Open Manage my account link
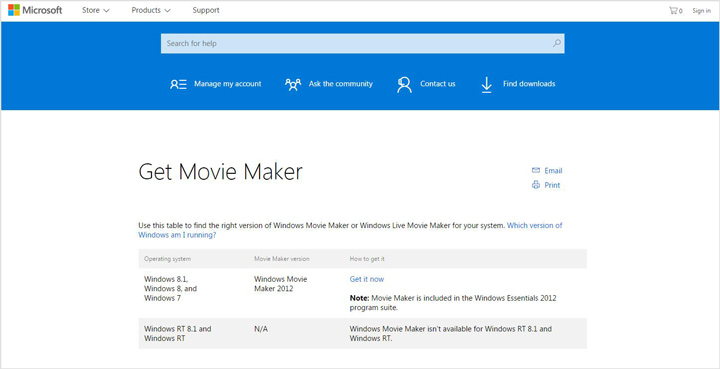720x369 pixels. click(228, 84)
